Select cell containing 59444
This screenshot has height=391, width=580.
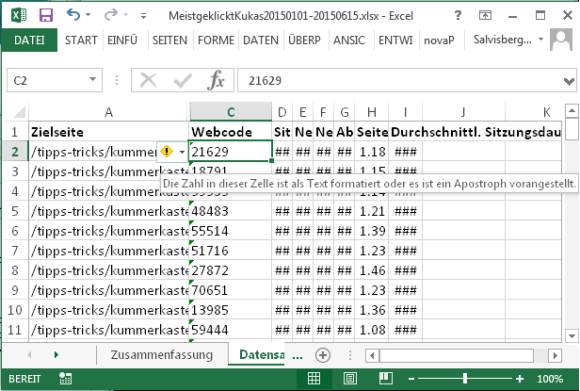click(231, 330)
